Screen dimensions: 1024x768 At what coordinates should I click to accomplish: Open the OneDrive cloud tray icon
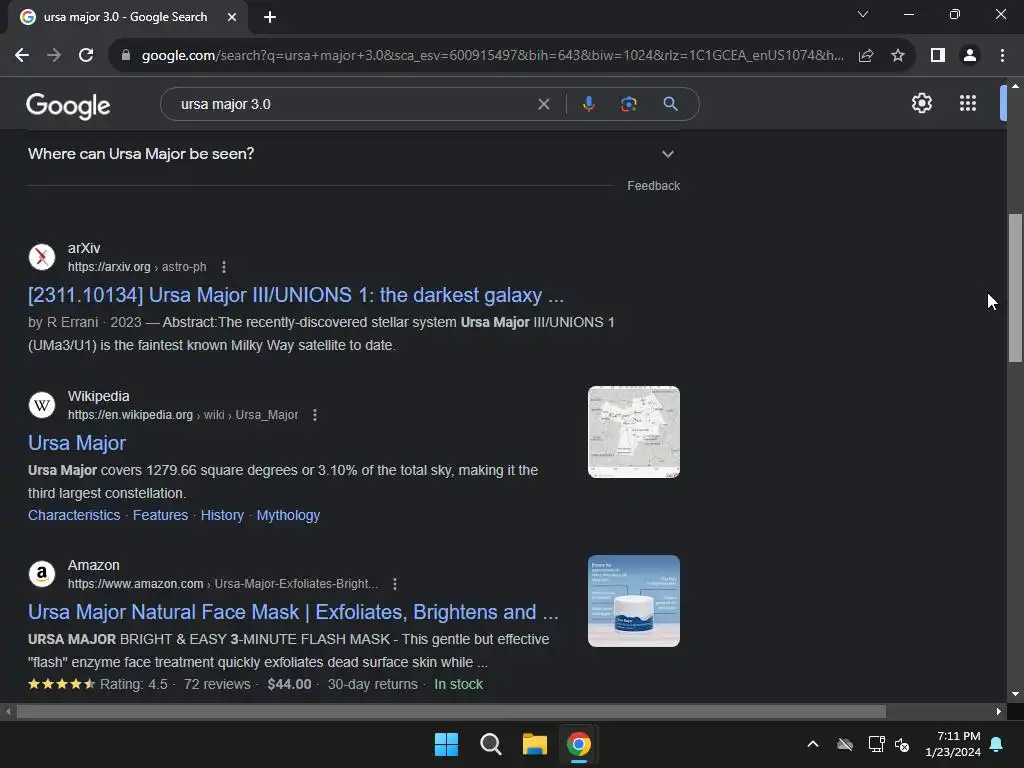(845, 744)
